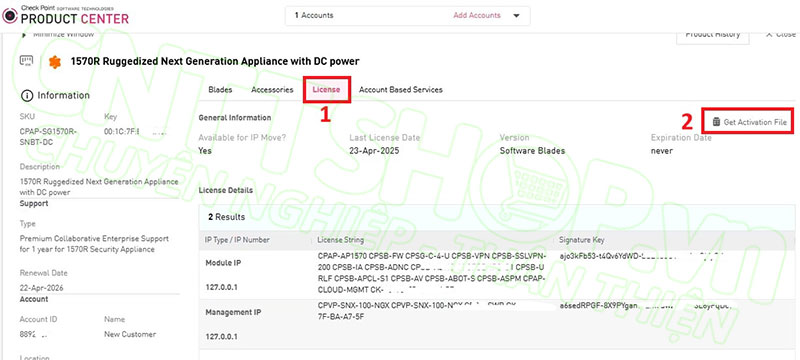Click the Available for IP Move value Yes
The image size is (800, 360).
[205, 151]
